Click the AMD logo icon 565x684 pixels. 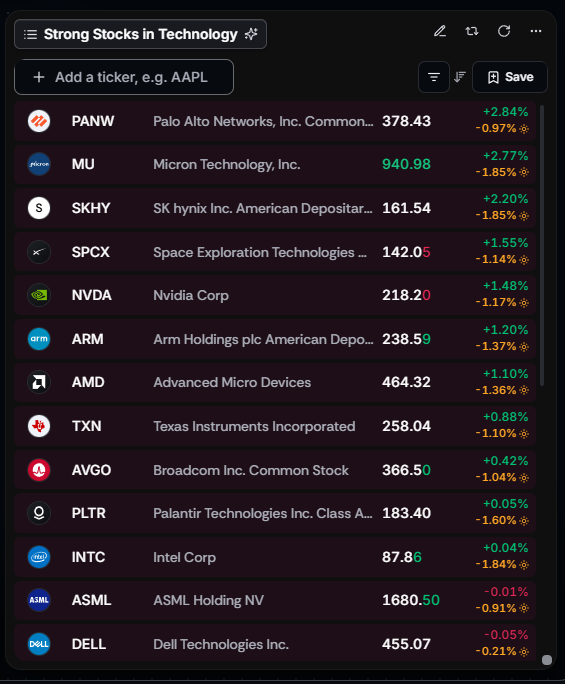[39, 382]
